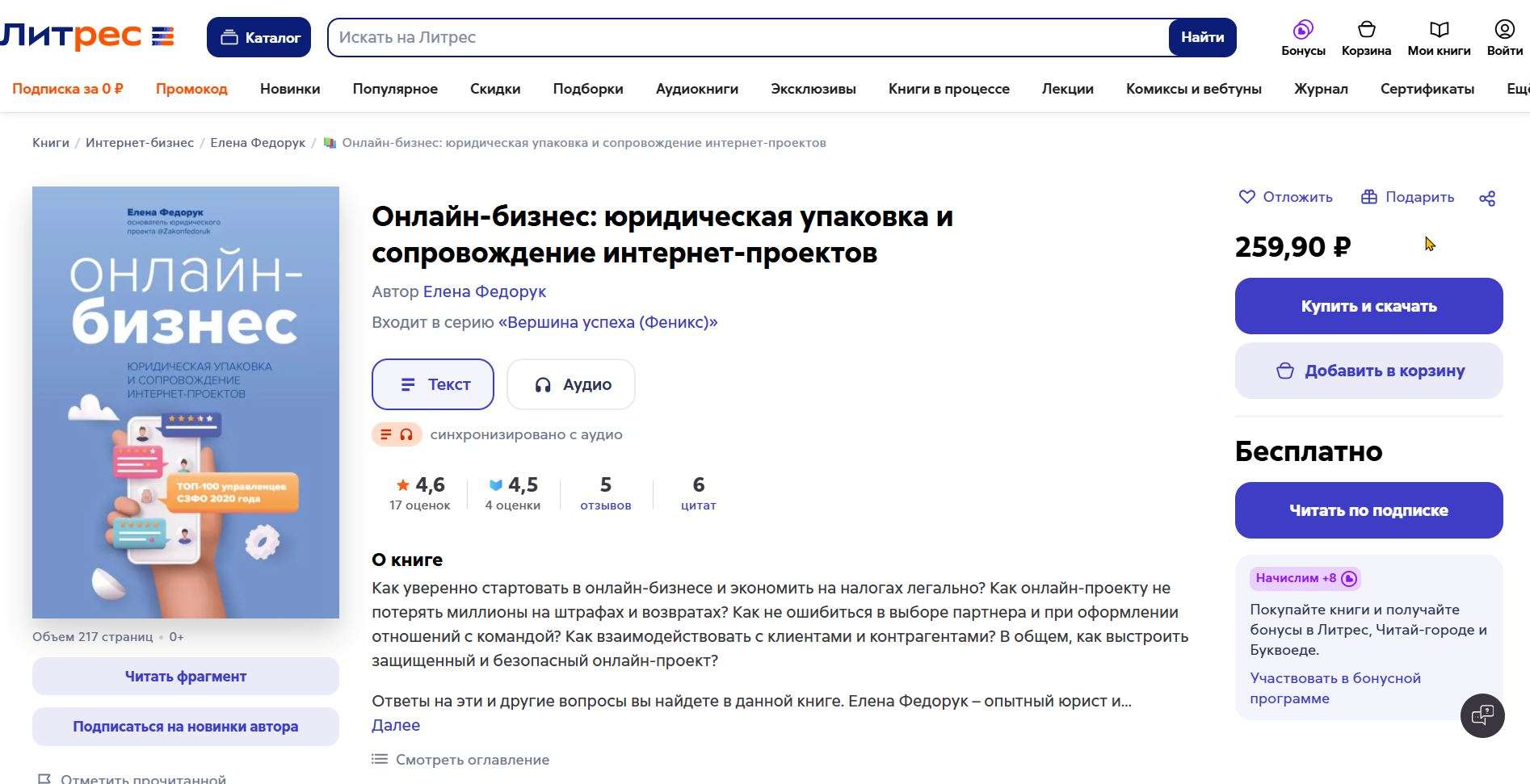Open Подписка за 0 ₽ offer
1530x784 pixels.
tap(68, 89)
